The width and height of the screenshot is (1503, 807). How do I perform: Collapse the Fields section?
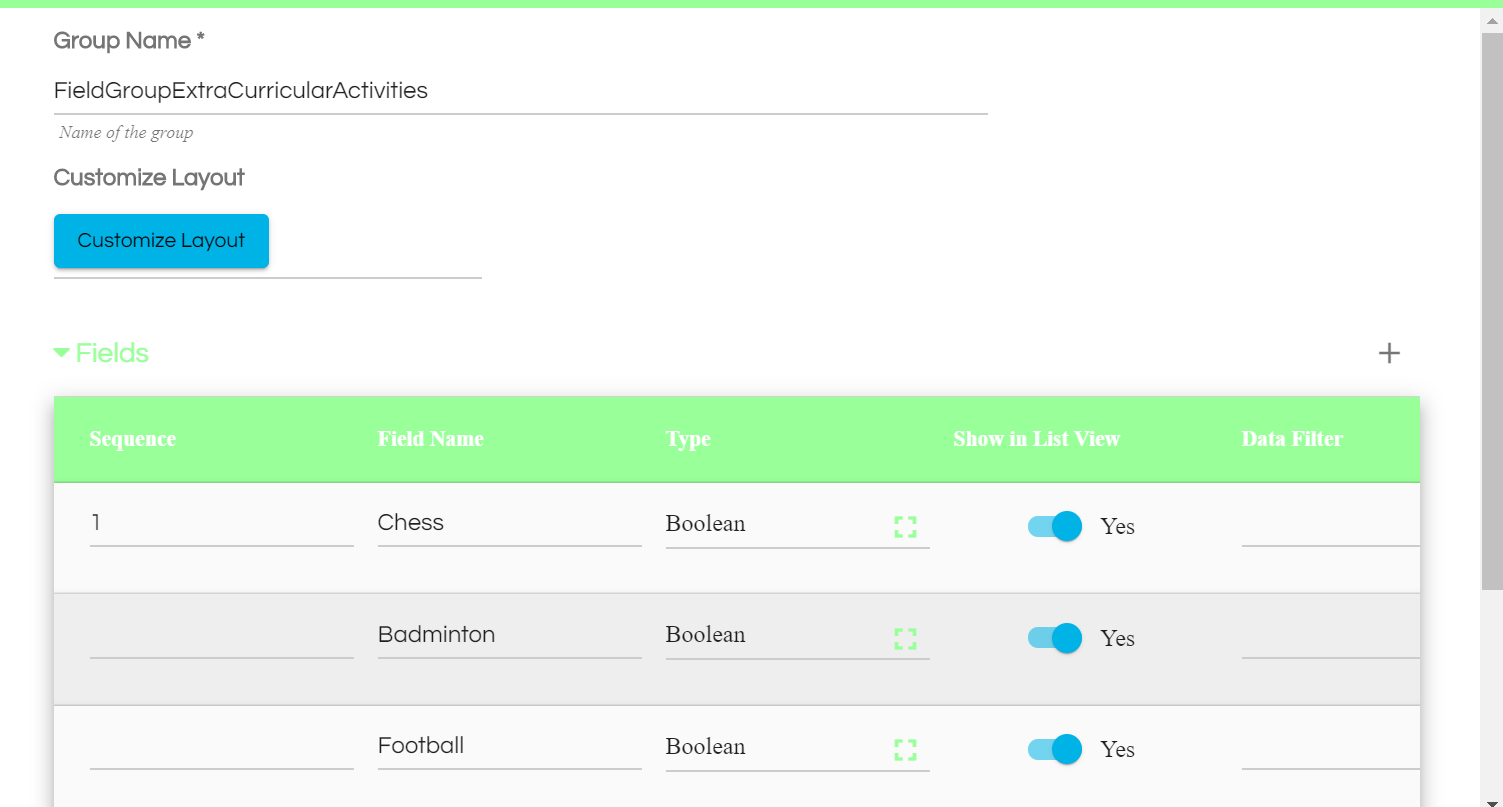[62, 353]
